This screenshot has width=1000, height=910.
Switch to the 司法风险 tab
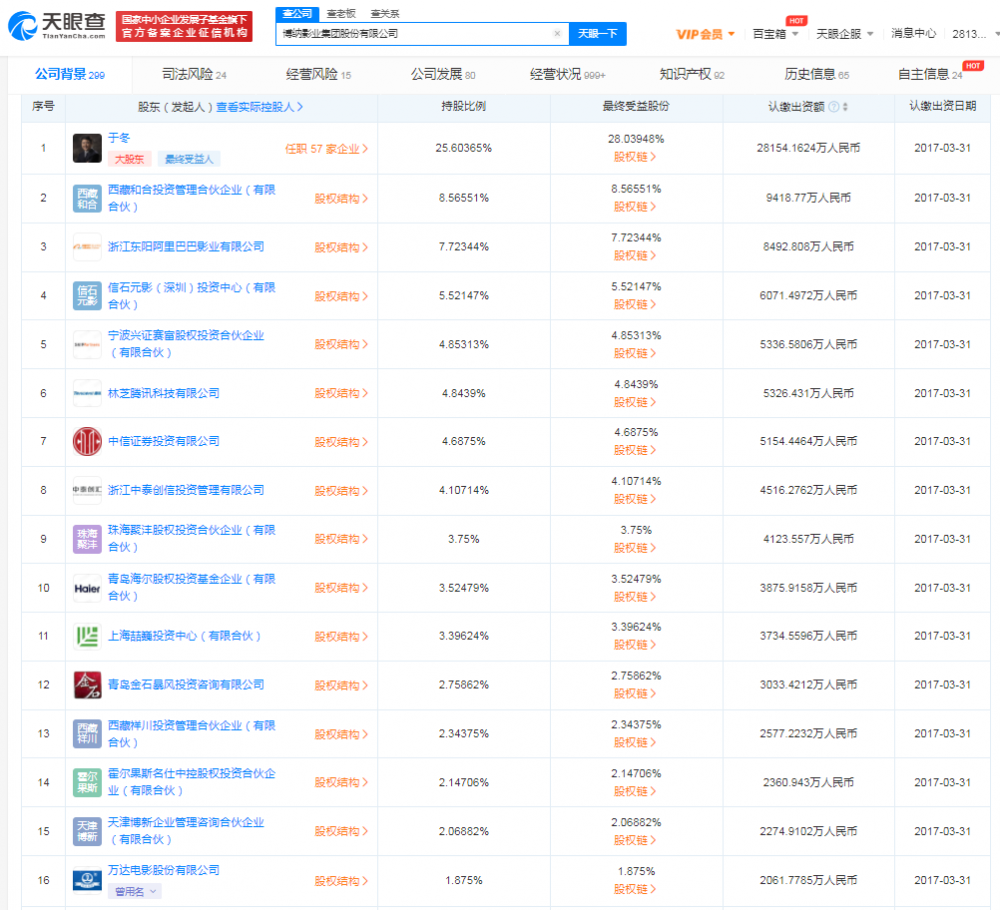[194, 75]
